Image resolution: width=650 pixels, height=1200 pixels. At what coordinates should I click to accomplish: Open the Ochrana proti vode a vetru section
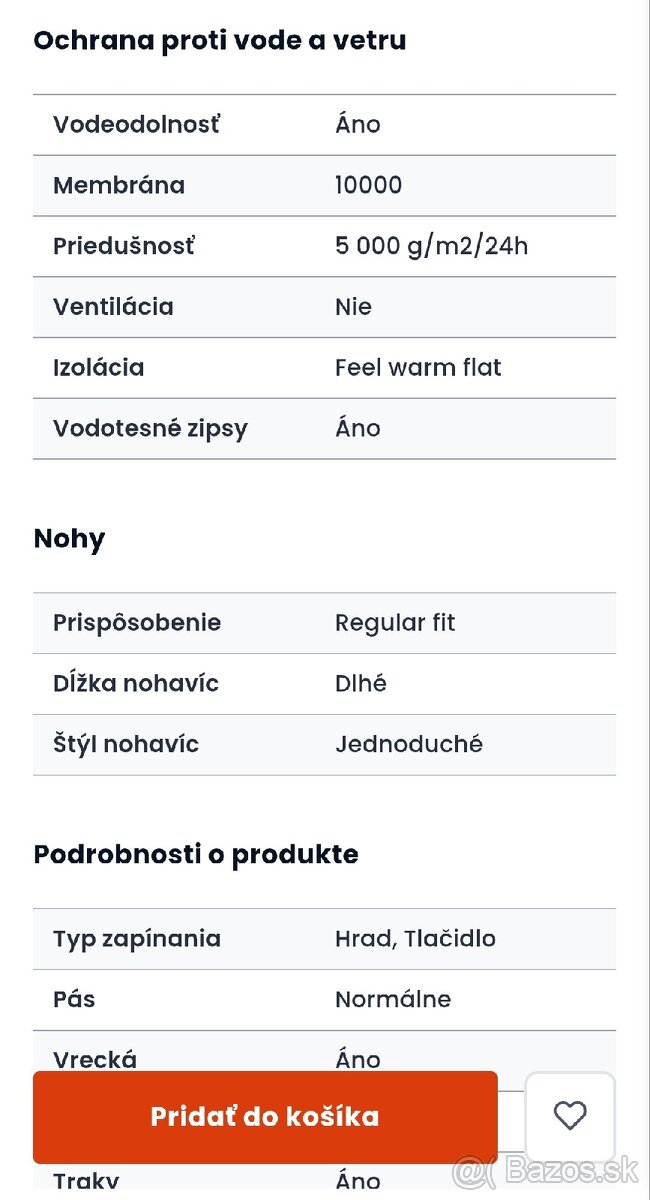(x=220, y=41)
